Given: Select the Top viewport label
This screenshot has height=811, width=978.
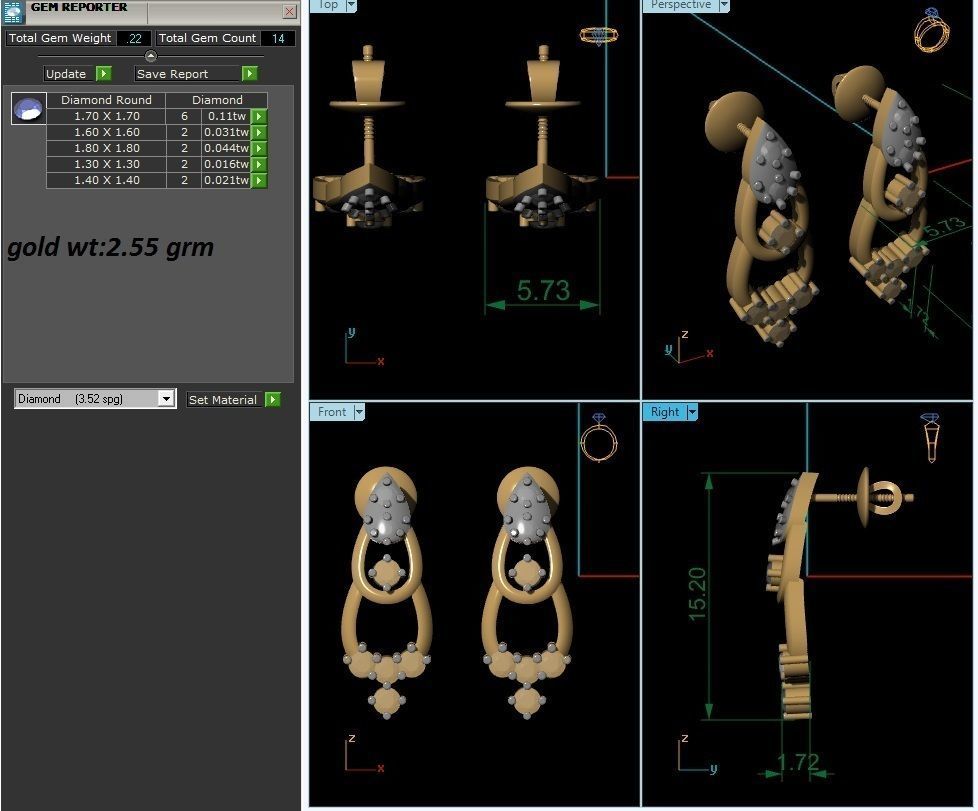Looking at the screenshot, I should 327,5.
